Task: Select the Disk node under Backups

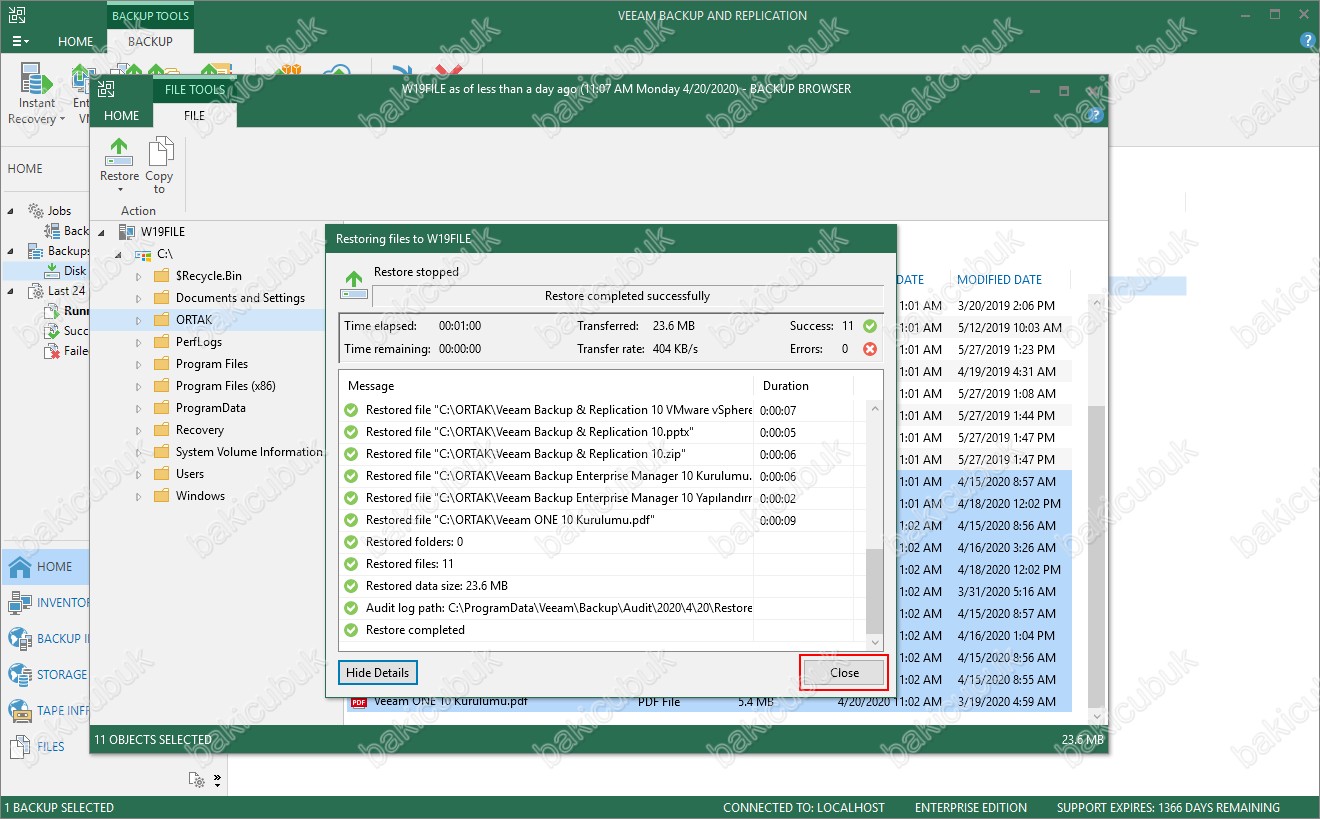Action: coord(75,271)
